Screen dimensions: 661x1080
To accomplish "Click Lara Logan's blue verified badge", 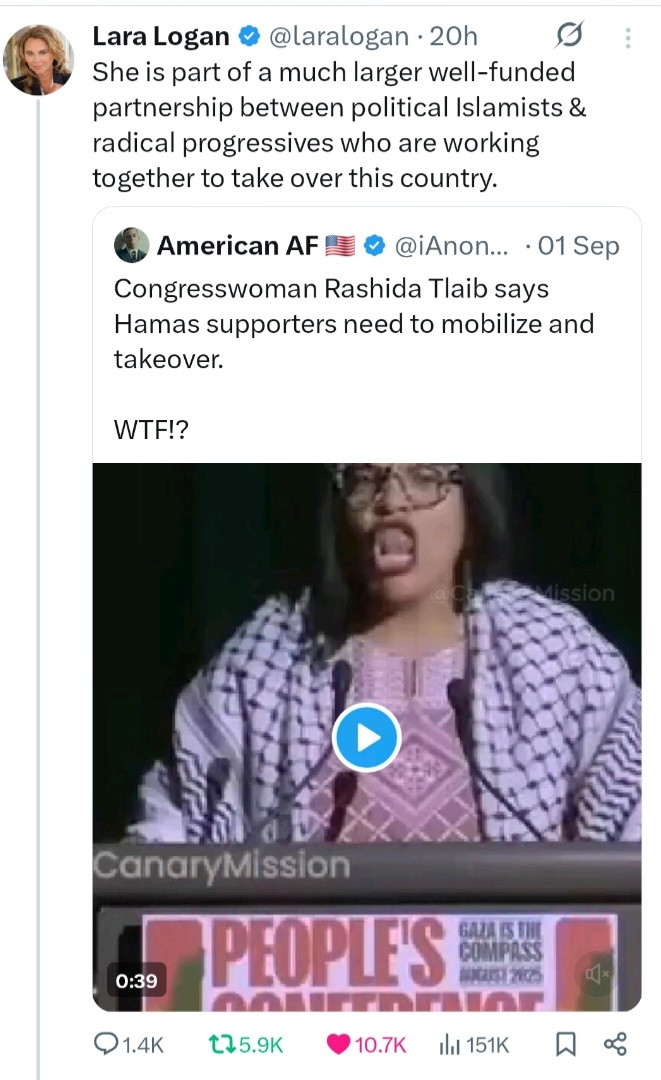I will [246, 38].
